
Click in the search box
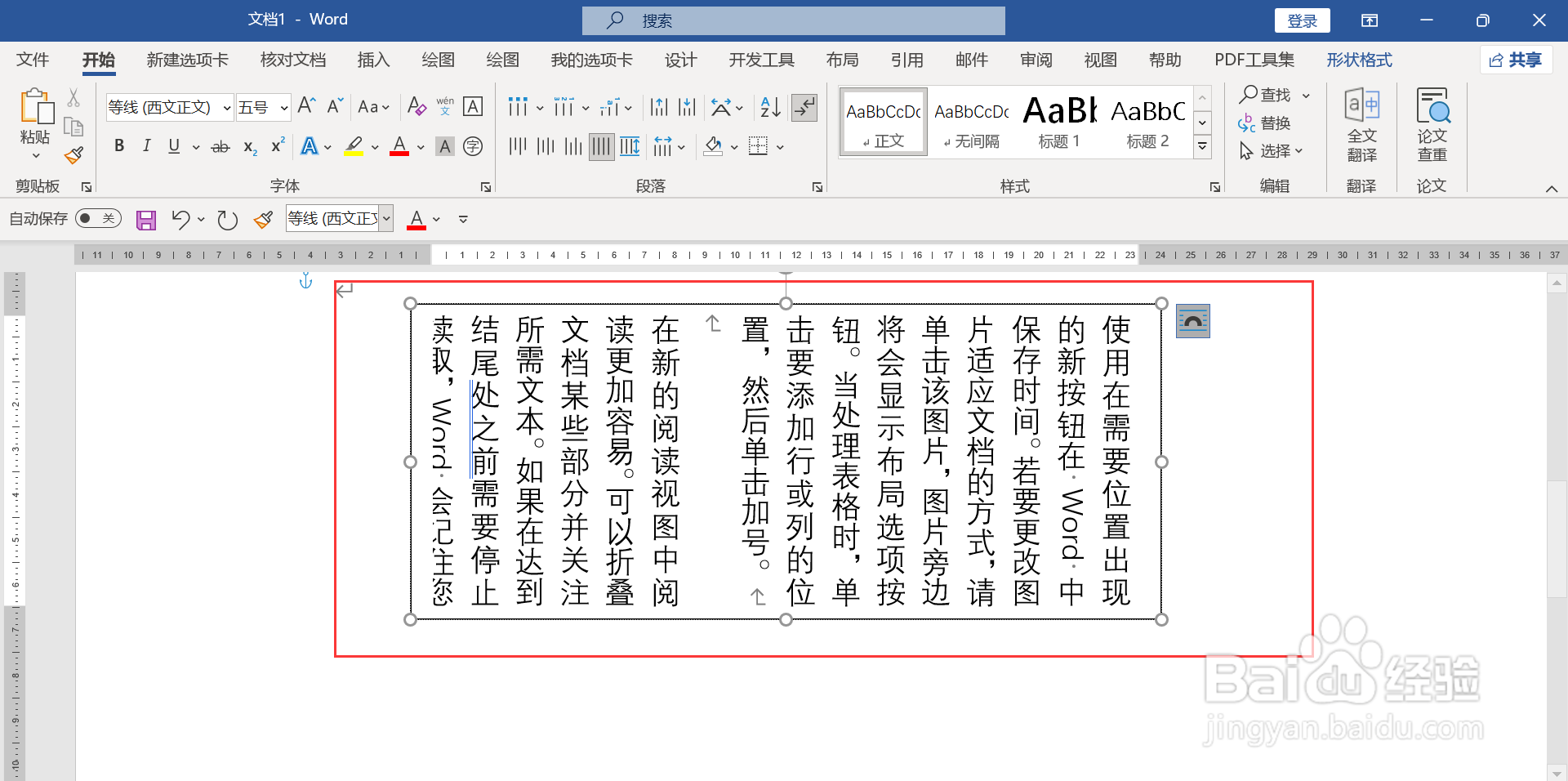(x=793, y=20)
